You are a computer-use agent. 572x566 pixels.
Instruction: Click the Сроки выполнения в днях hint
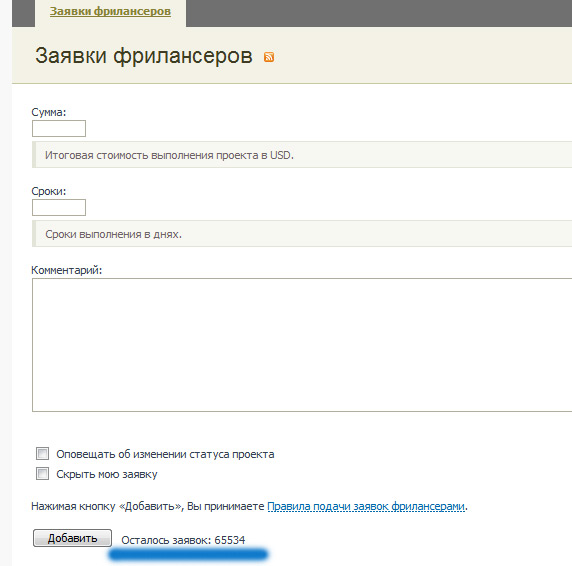point(113,234)
